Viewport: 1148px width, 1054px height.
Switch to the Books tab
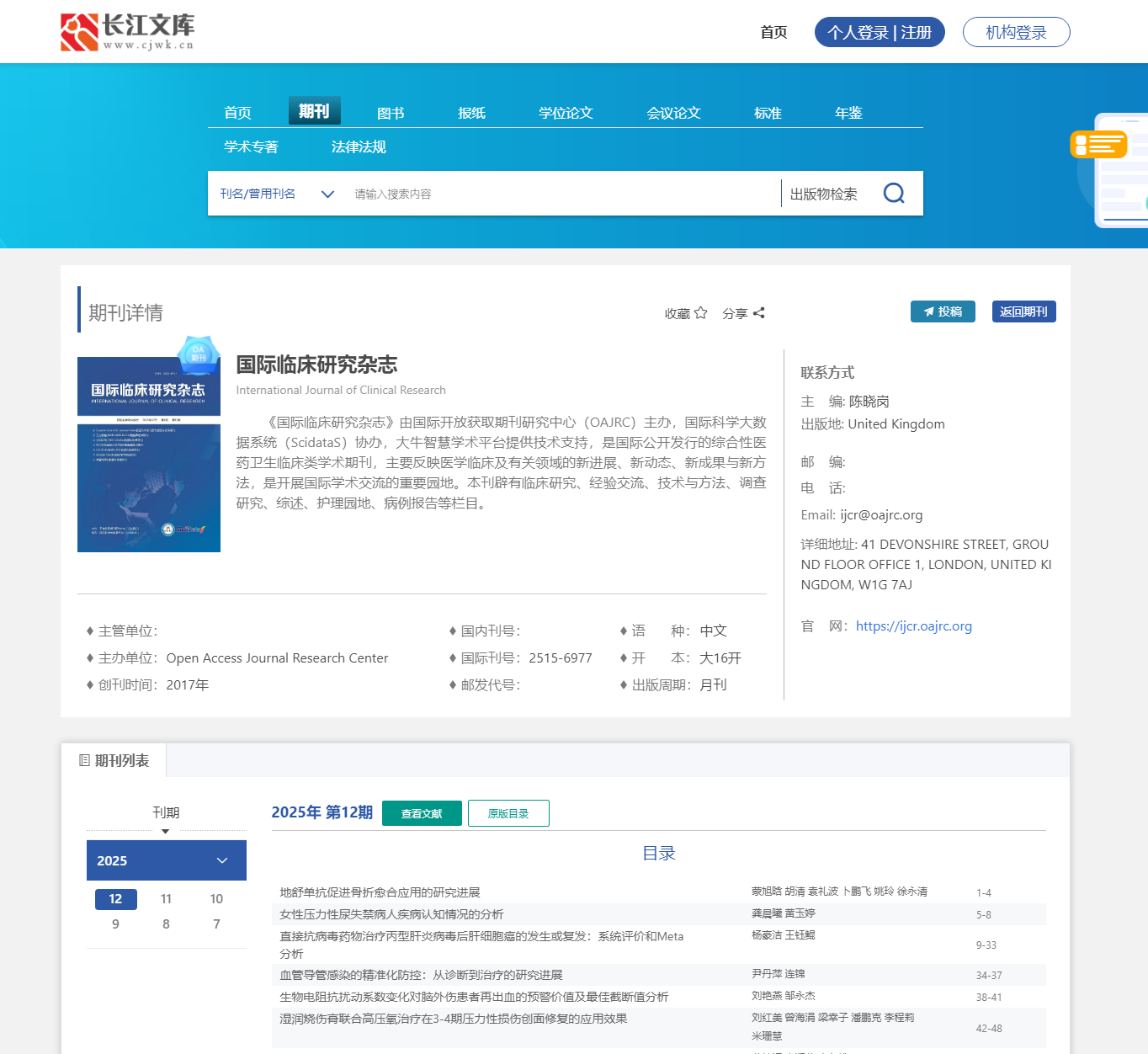[x=391, y=113]
